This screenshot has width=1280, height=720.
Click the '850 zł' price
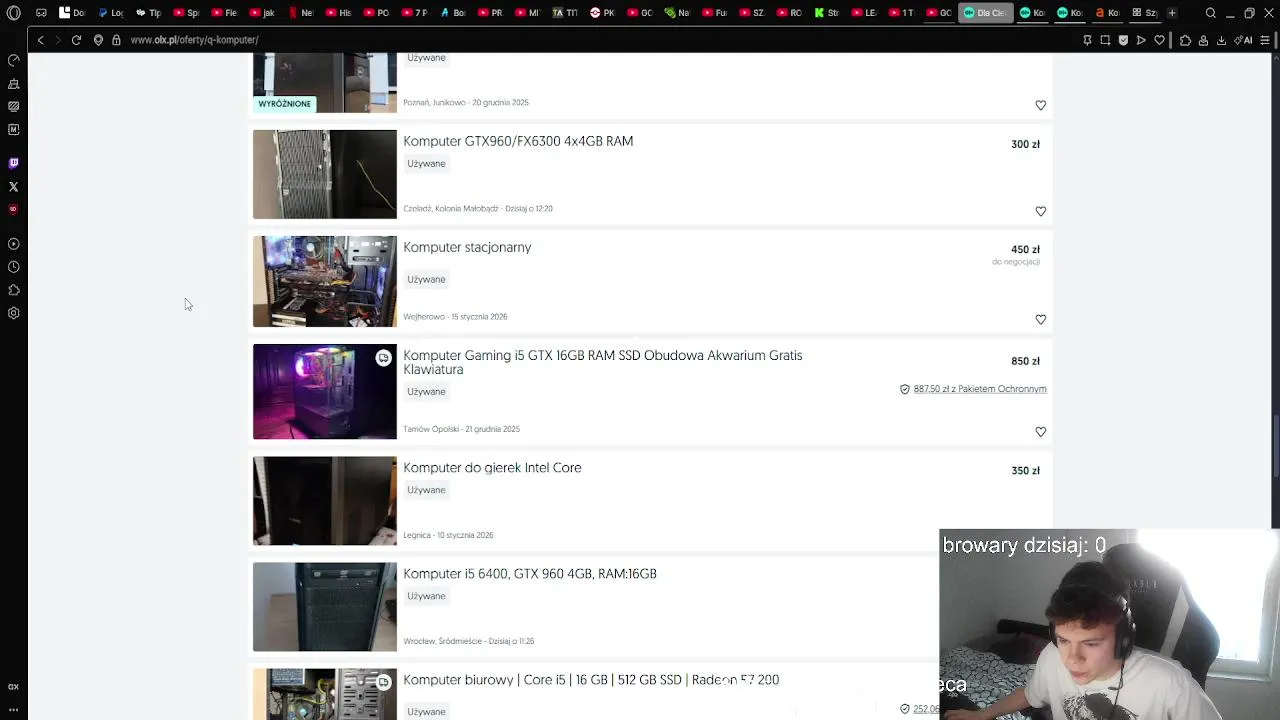point(1025,361)
